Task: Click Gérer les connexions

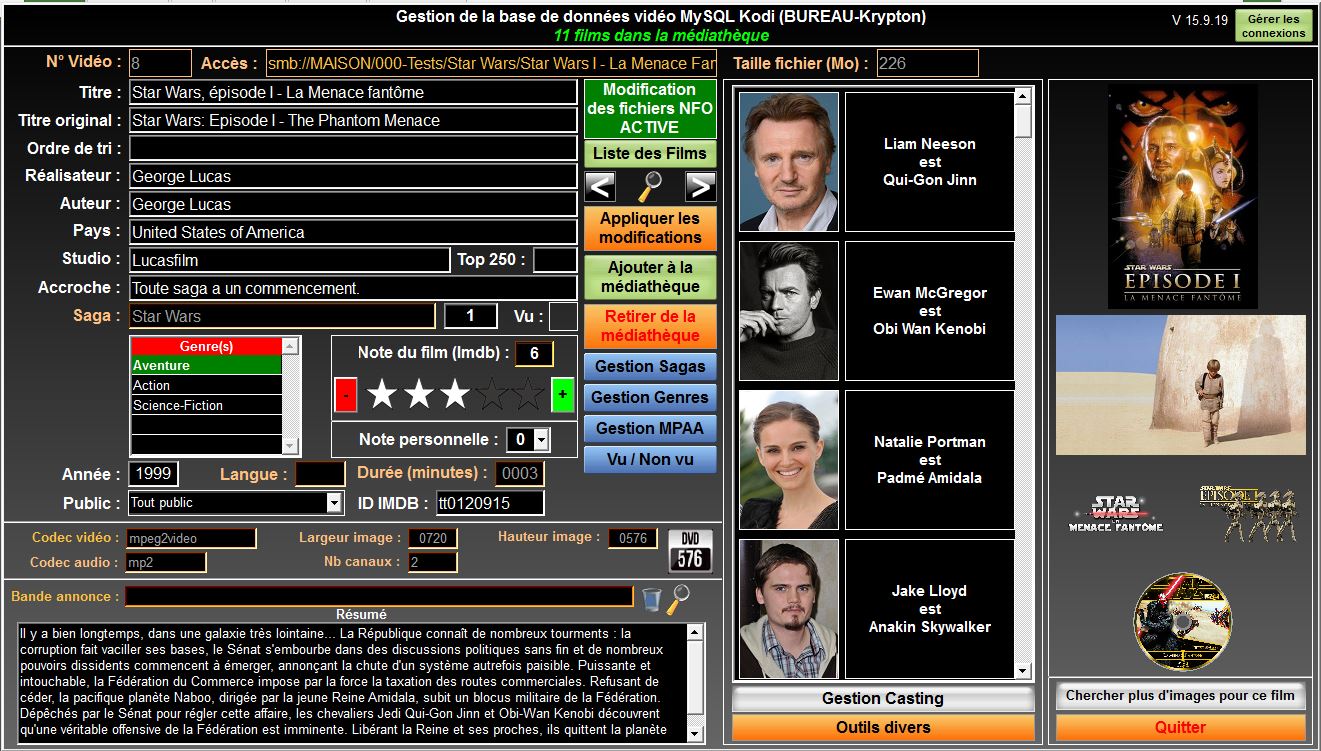Action: point(1274,26)
